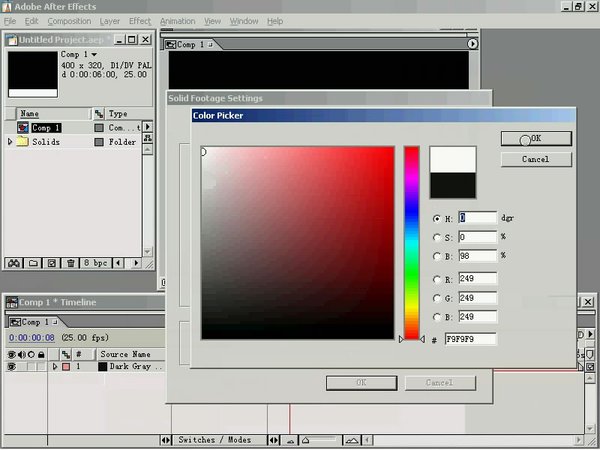
Task: Select the R red radio button
Action: pos(437,279)
